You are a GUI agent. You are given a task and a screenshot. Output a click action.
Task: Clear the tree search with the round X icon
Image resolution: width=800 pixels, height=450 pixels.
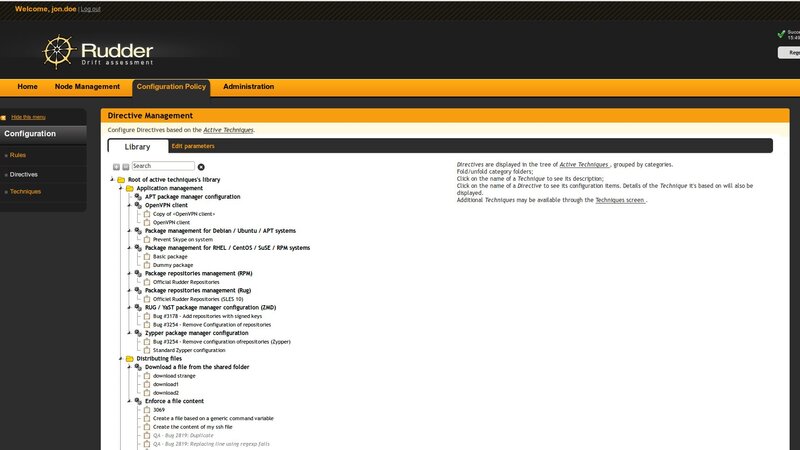(201, 167)
